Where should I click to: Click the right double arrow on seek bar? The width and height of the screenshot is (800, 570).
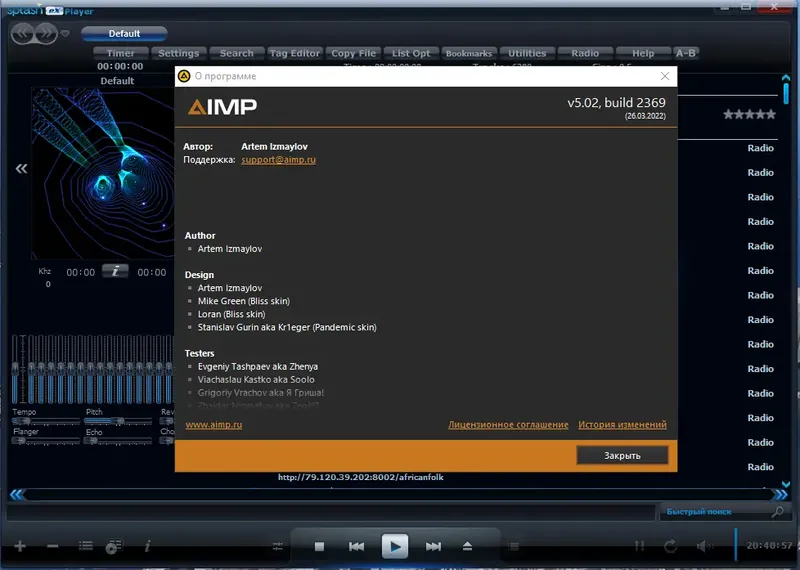pos(781,494)
